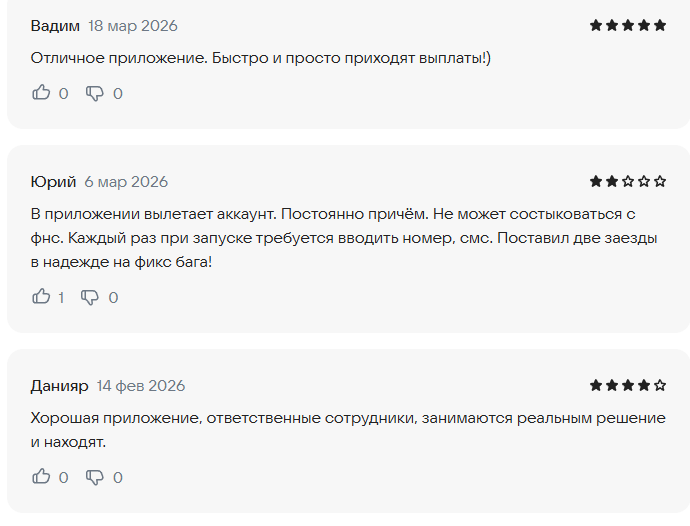Click the last star of Вадим's rating
Image resolution: width=690 pixels, height=526 pixels.
coord(660,25)
